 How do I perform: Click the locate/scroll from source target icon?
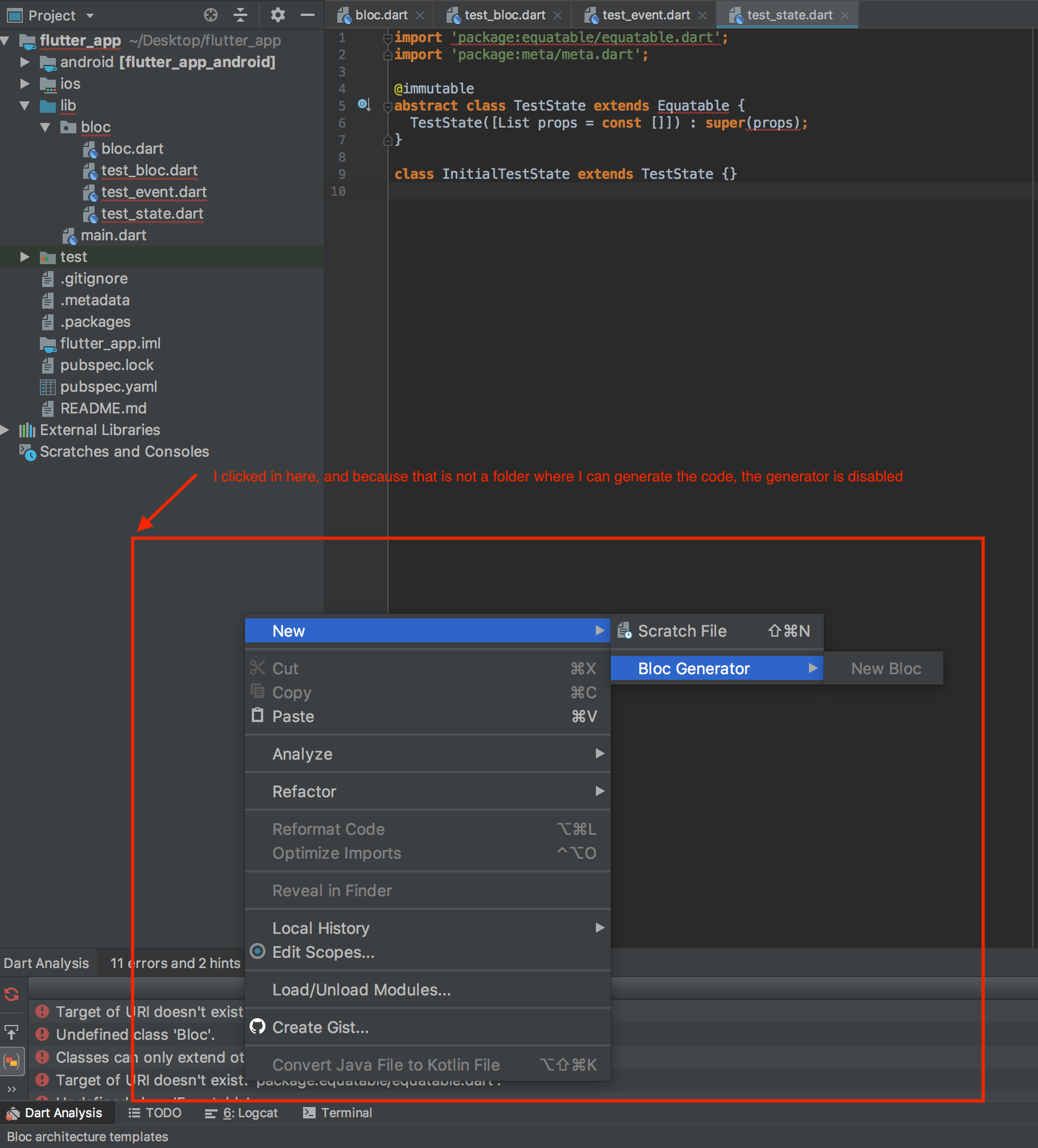click(x=211, y=15)
